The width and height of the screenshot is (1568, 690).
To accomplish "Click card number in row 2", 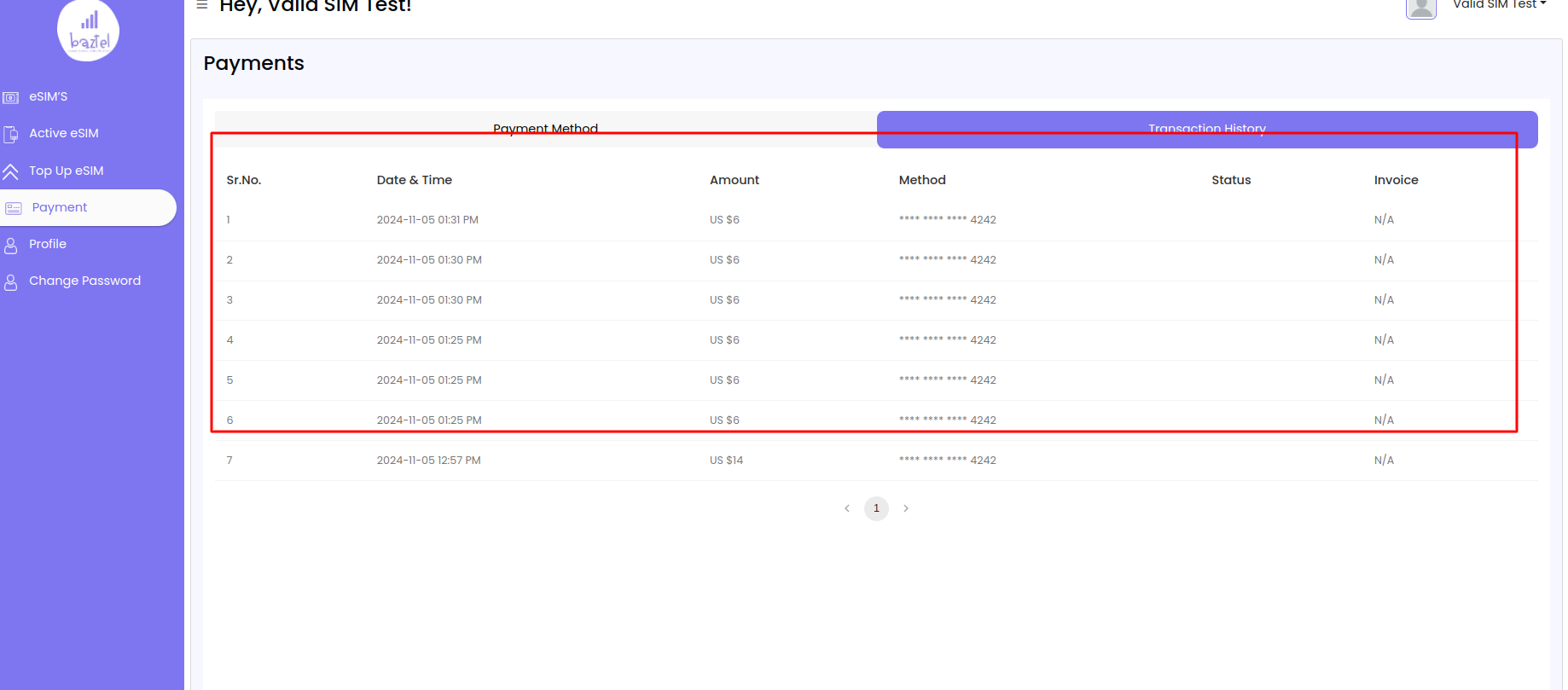I will pos(948,260).
